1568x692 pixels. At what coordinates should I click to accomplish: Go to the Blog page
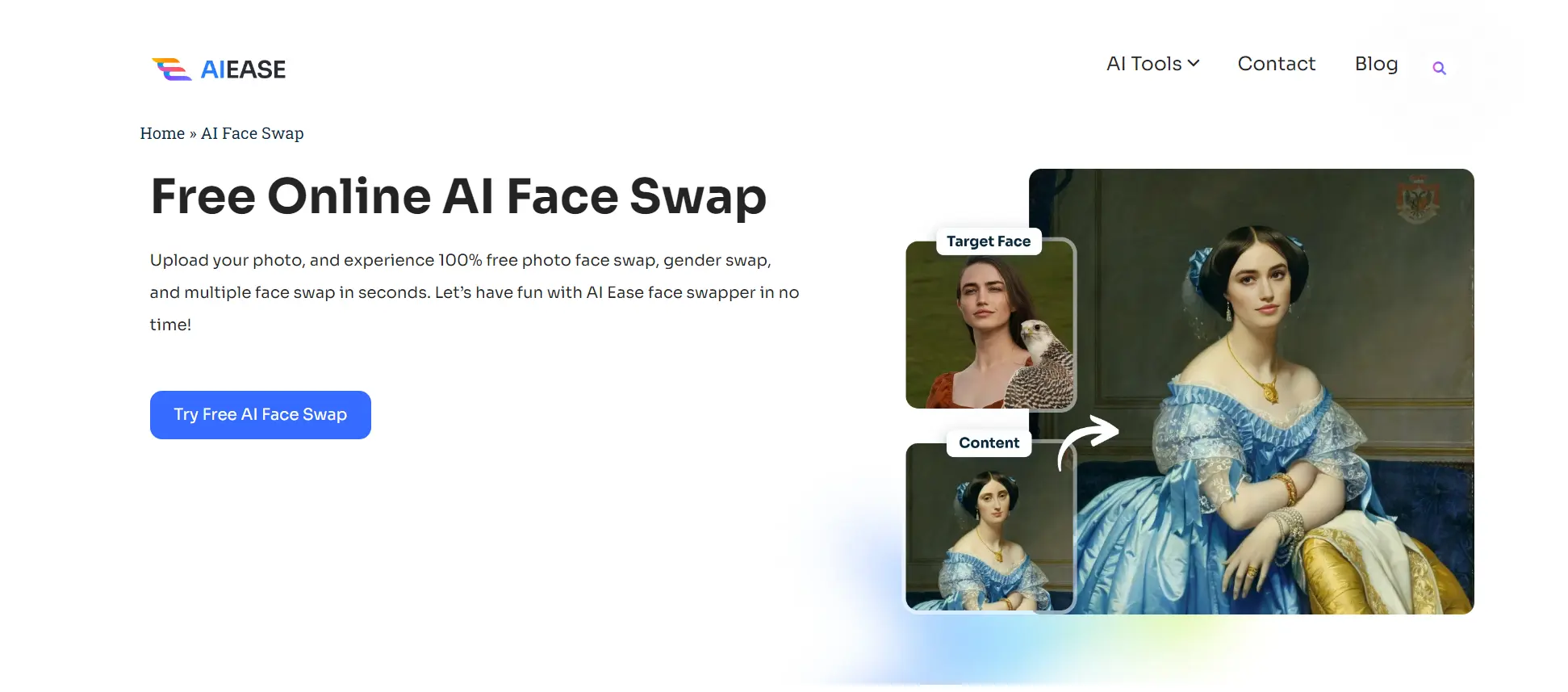pyautogui.click(x=1376, y=64)
